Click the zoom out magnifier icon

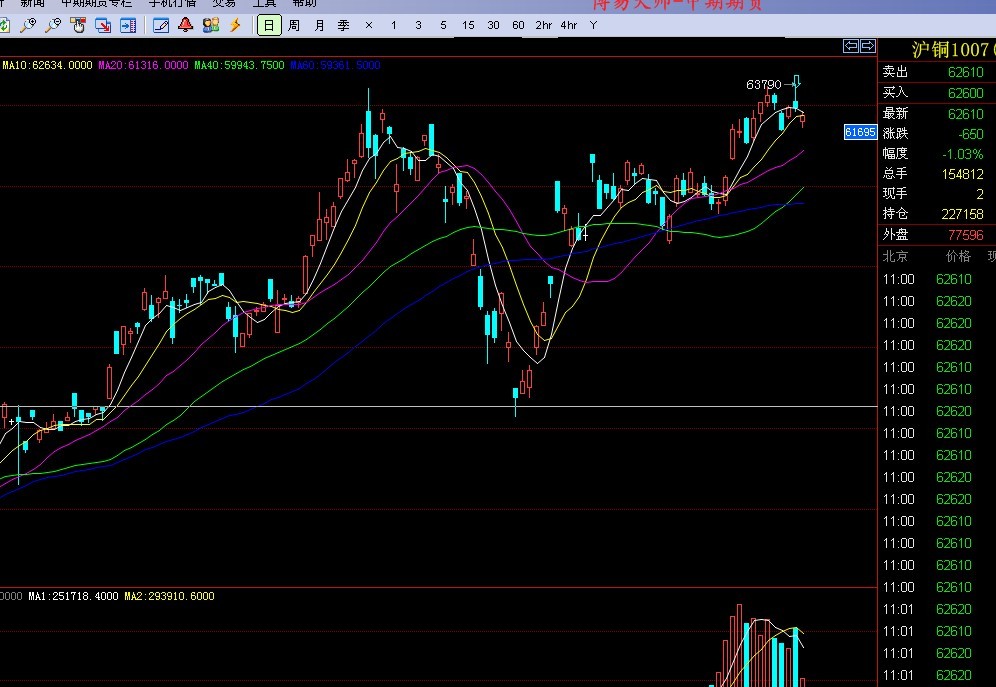tap(53, 25)
